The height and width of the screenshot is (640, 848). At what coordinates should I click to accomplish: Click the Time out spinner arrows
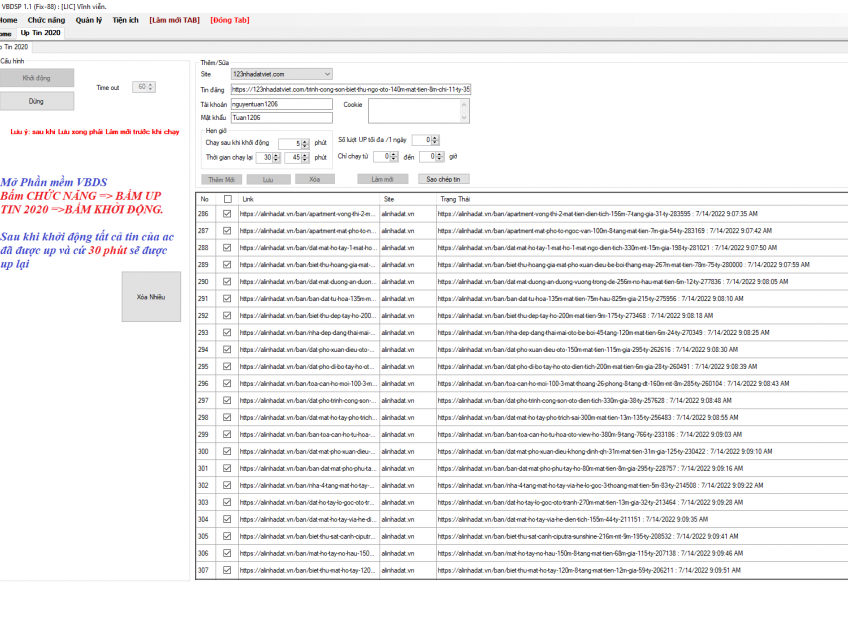[x=151, y=87]
